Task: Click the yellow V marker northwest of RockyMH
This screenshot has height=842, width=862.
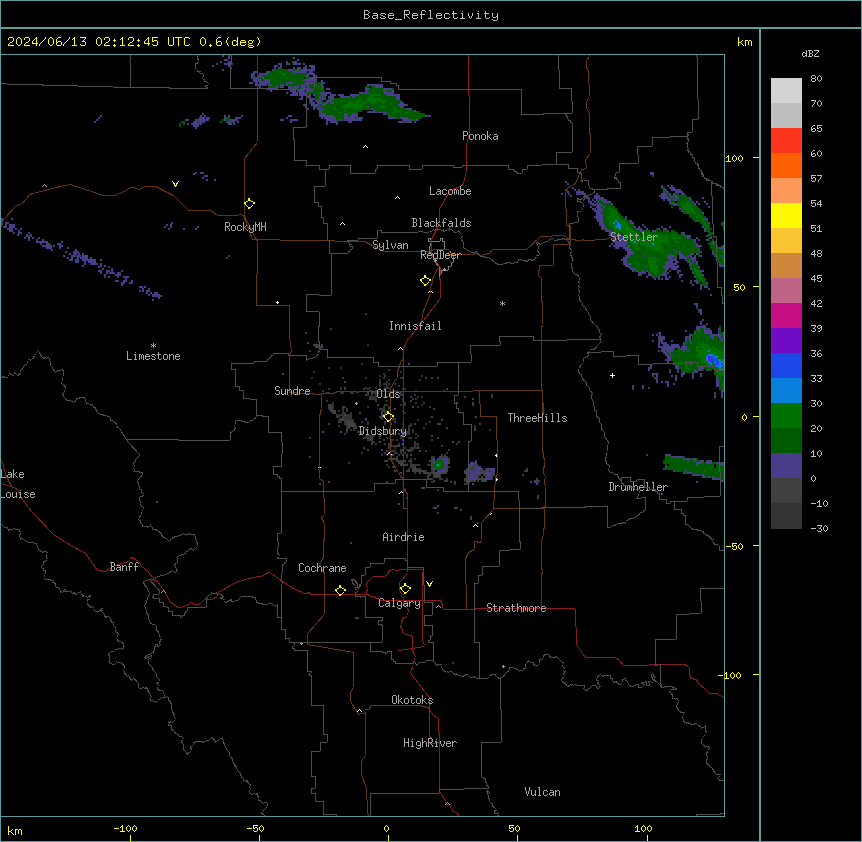Action: (x=175, y=184)
